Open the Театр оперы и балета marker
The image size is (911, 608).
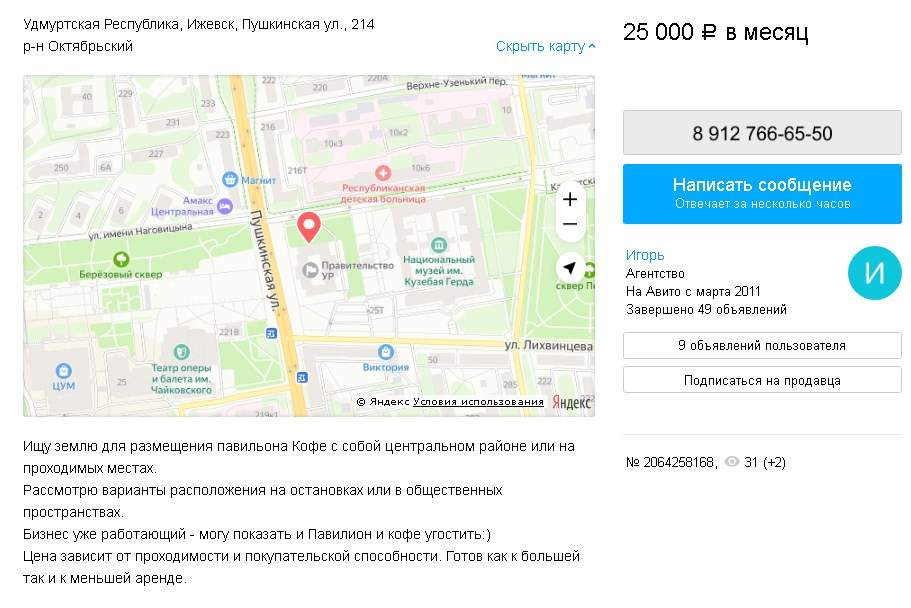click(x=182, y=352)
